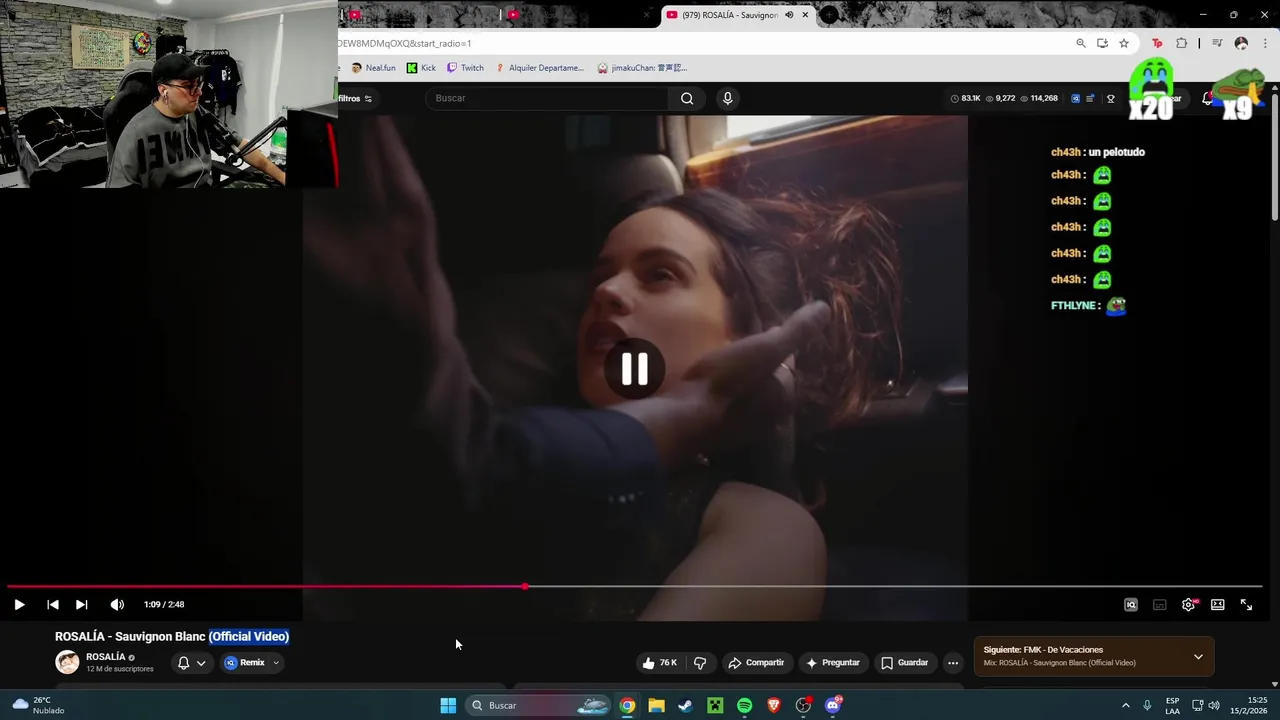Click the blue IQ icon in stats bar
Screen dimensions: 1280x720
1076,98
